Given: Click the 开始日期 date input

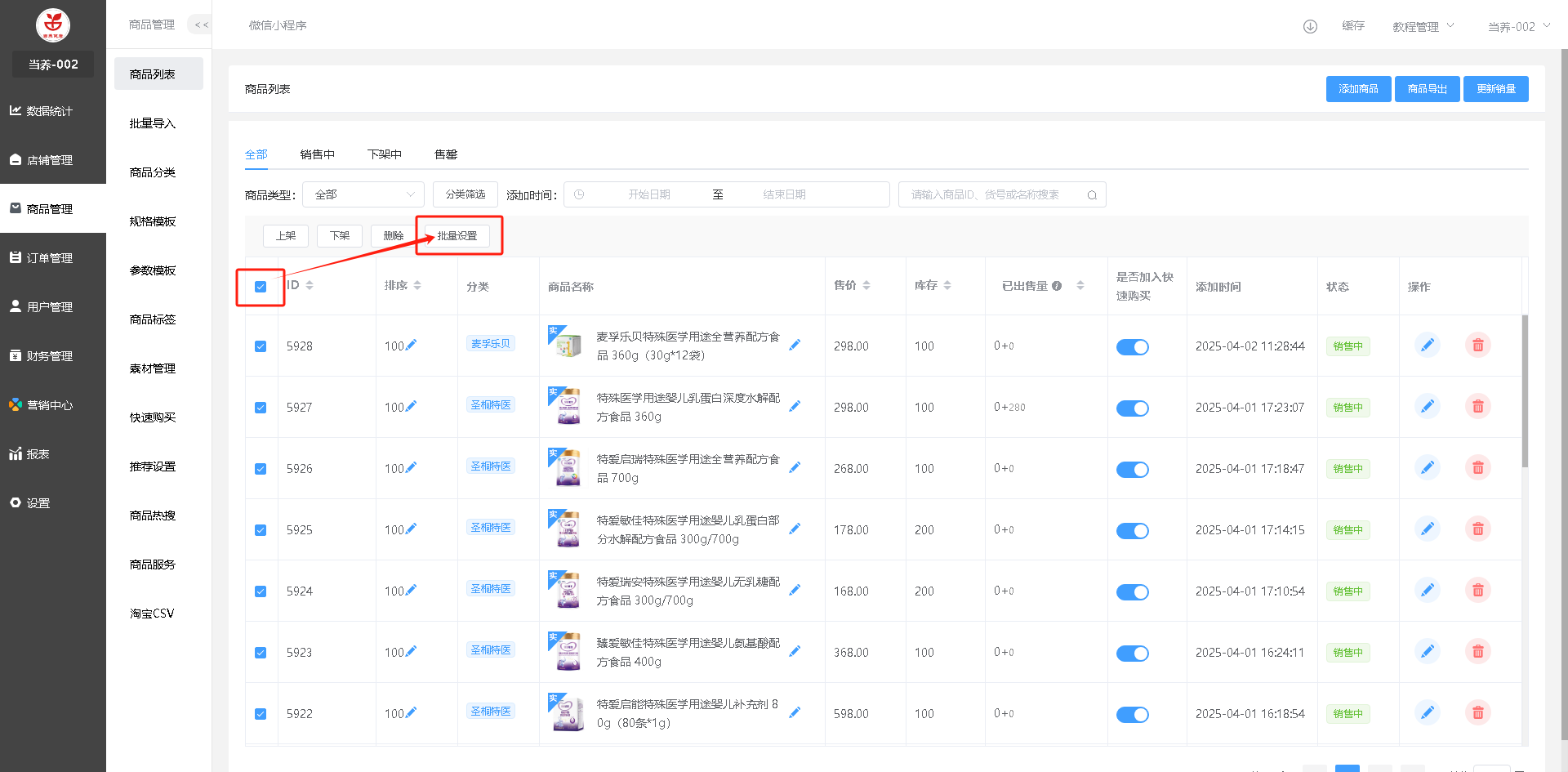Looking at the screenshot, I should [x=648, y=194].
